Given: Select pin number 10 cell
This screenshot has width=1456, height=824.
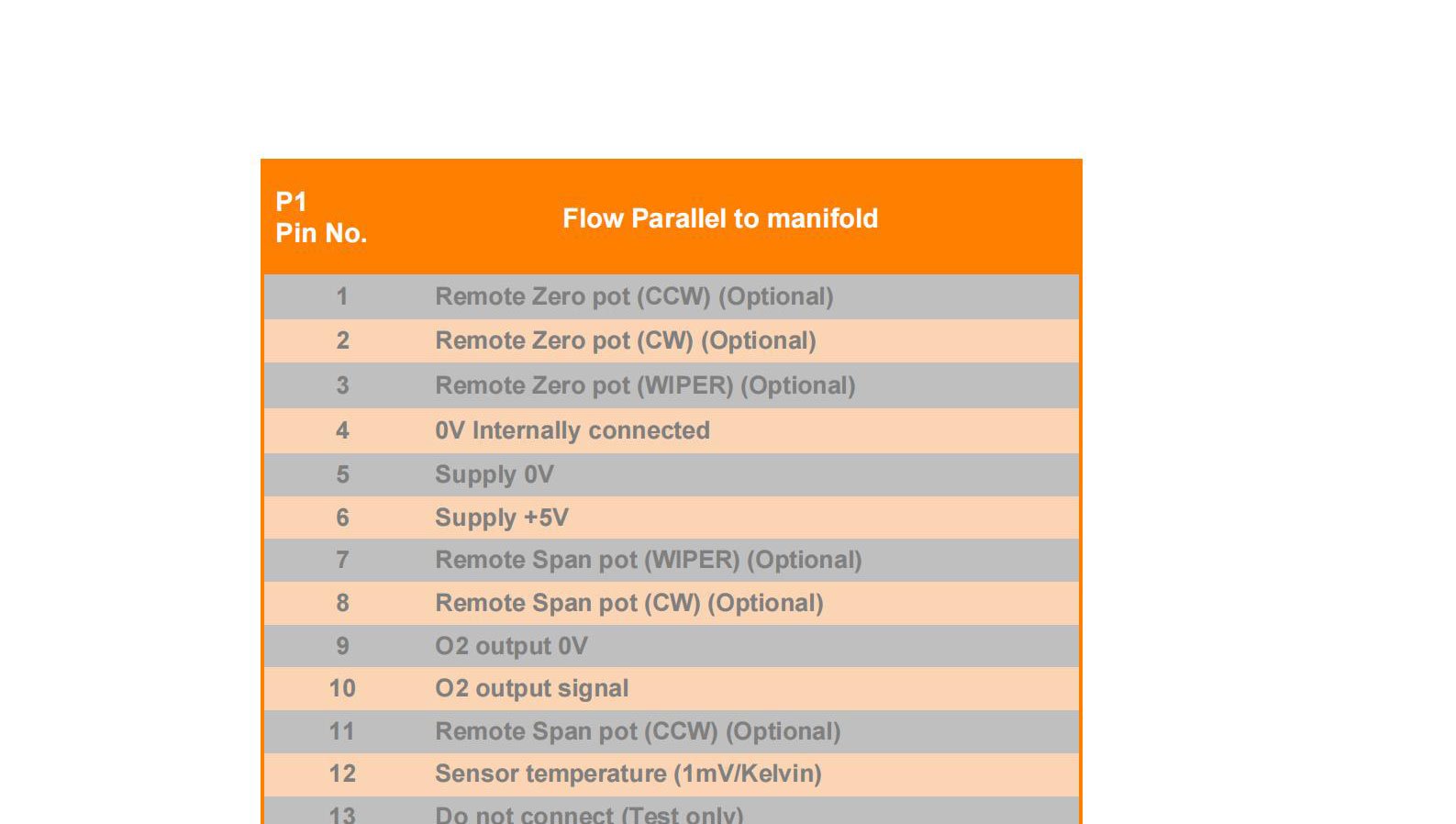Looking at the screenshot, I should coord(342,688).
